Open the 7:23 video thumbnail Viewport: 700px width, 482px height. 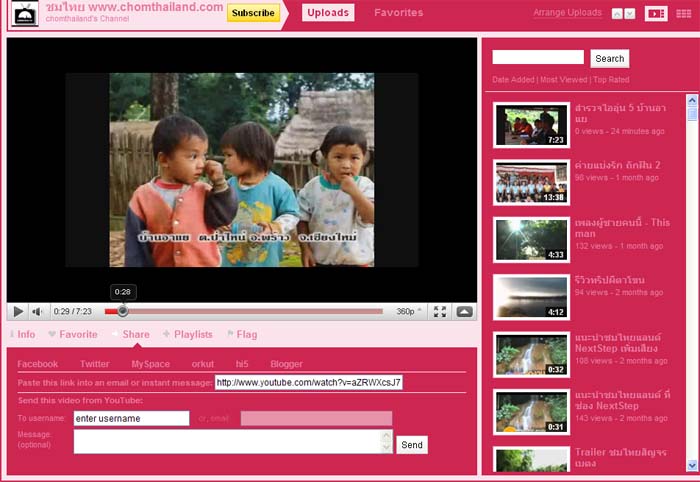point(531,125)
